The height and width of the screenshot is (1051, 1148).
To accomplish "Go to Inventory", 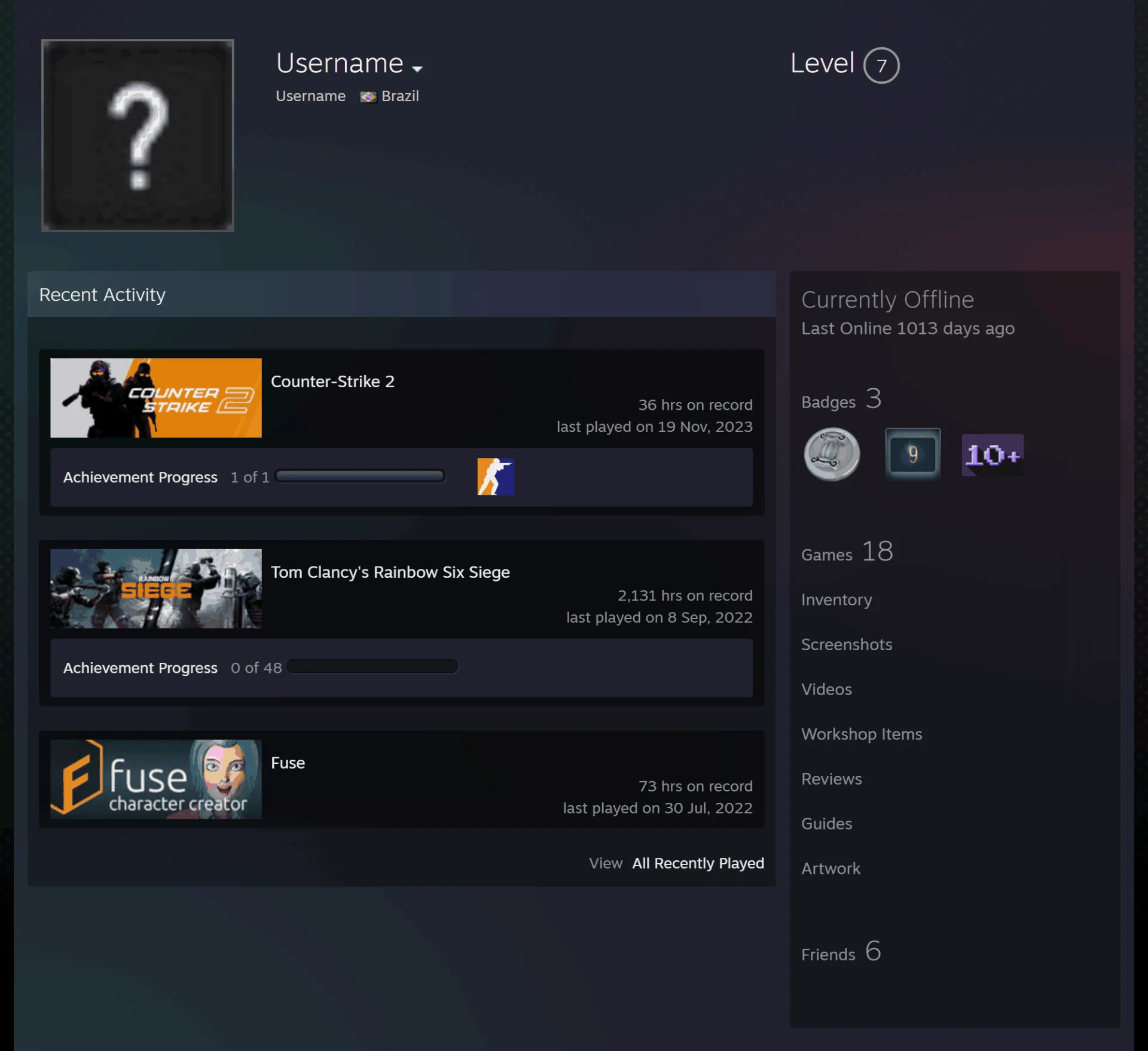I will 836,599.
